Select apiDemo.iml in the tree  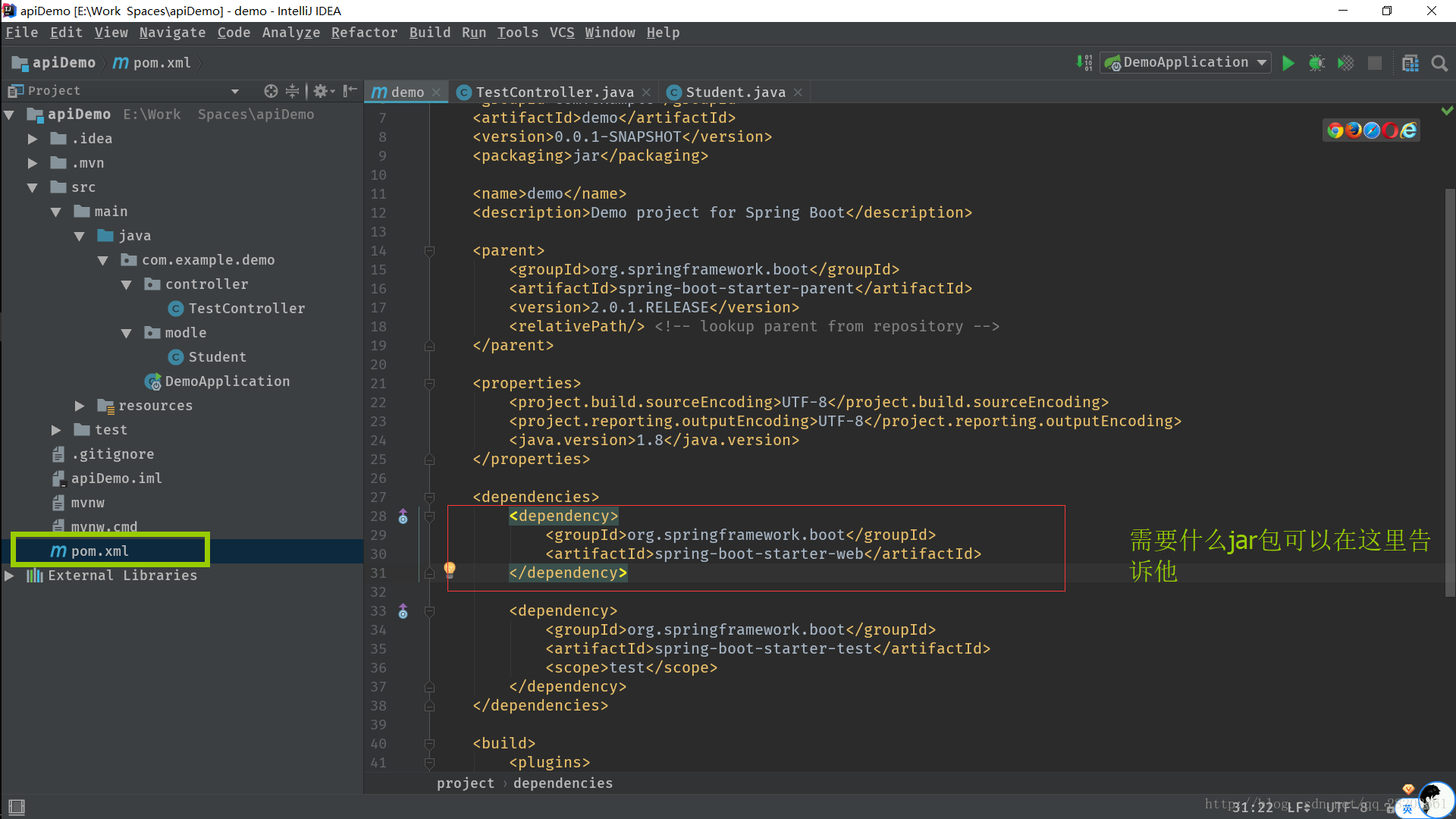116,479
